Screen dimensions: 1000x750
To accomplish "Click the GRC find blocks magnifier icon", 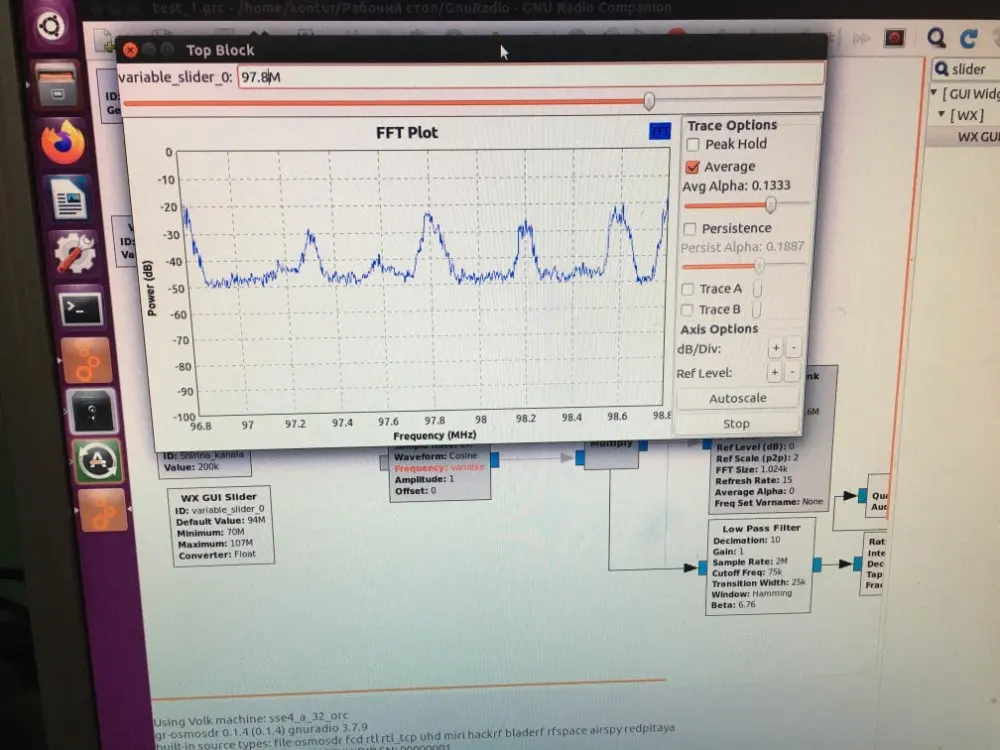I will click(x=936, y=38).
